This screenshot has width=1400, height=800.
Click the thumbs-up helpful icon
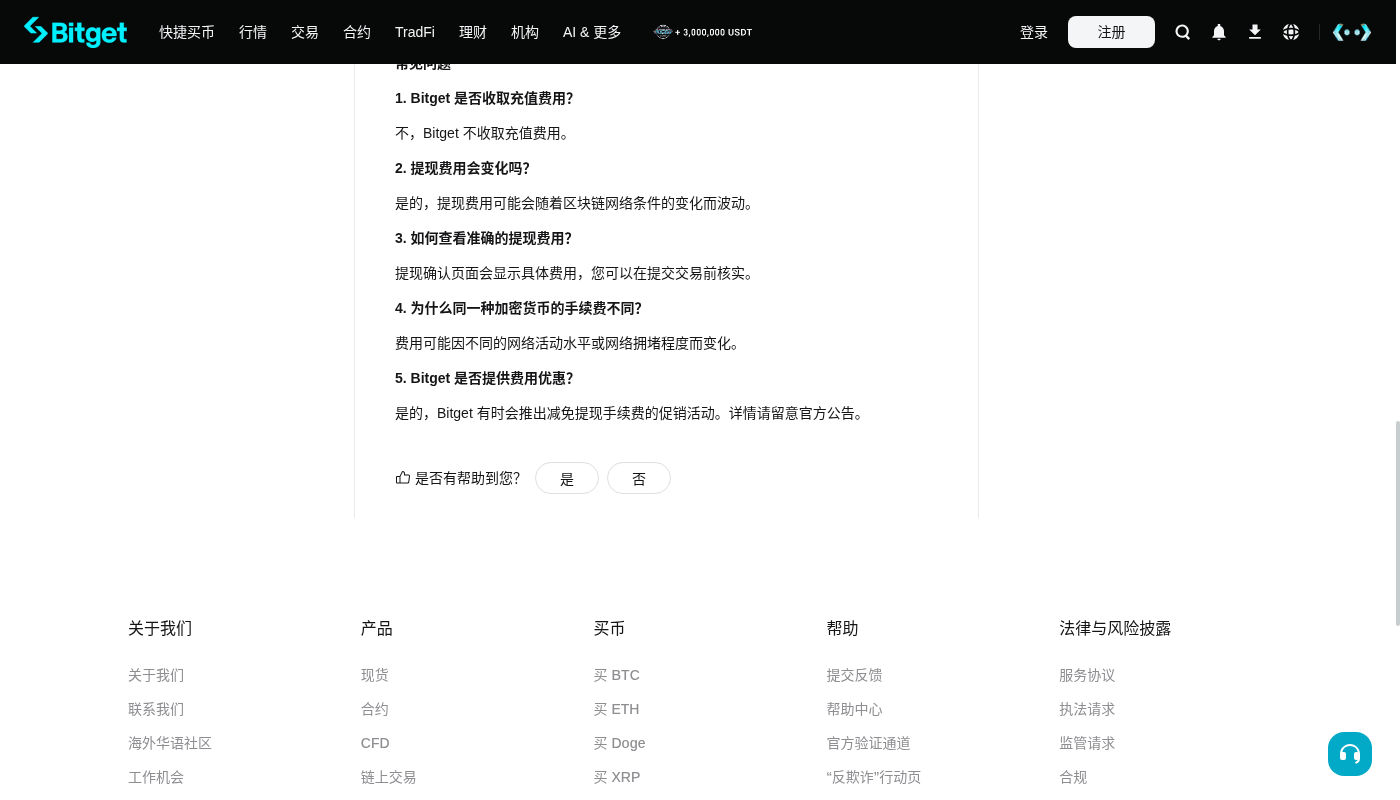403,478
